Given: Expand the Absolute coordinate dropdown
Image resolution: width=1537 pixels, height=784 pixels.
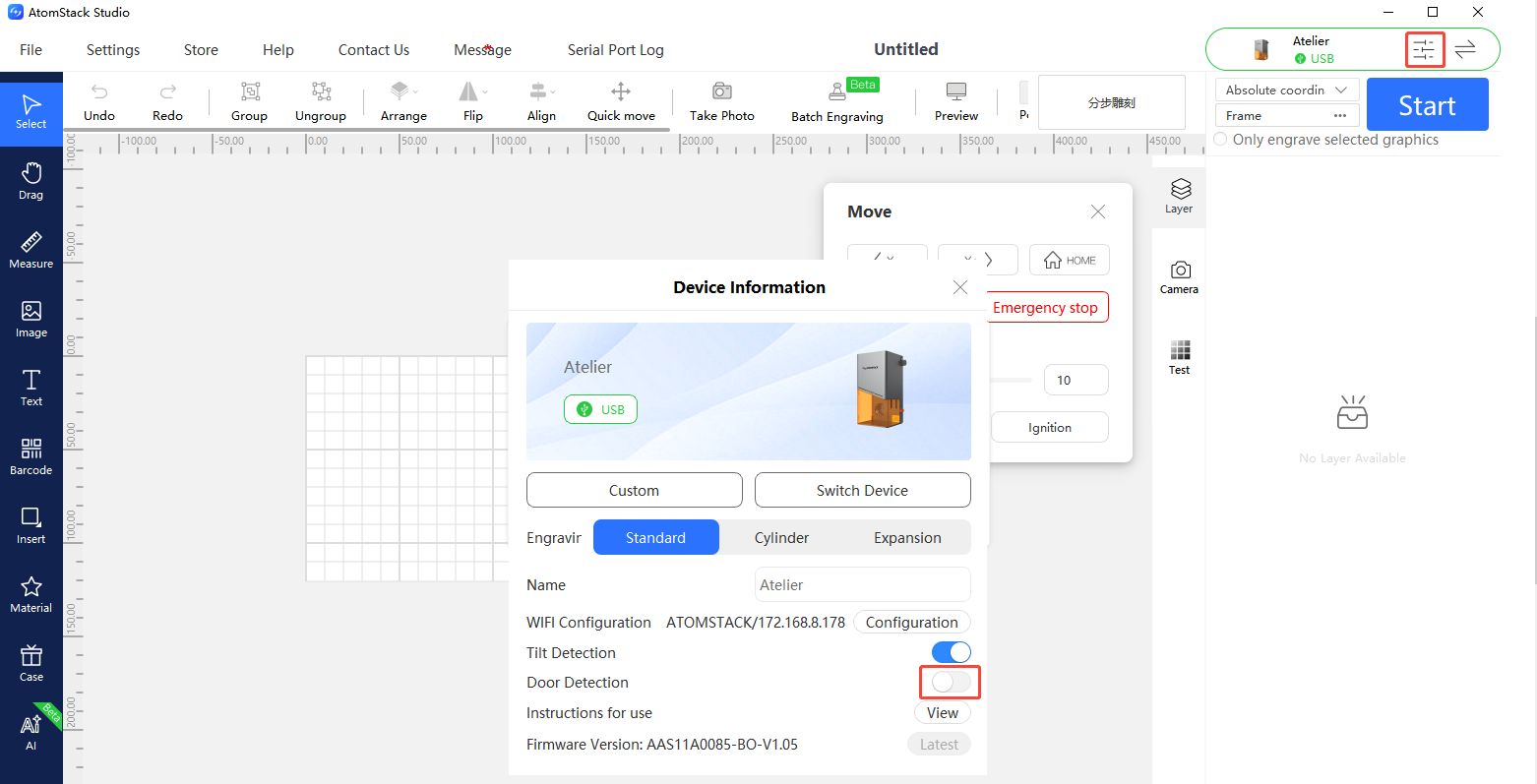Looking at the screenshot, I should pos(1287,90).
